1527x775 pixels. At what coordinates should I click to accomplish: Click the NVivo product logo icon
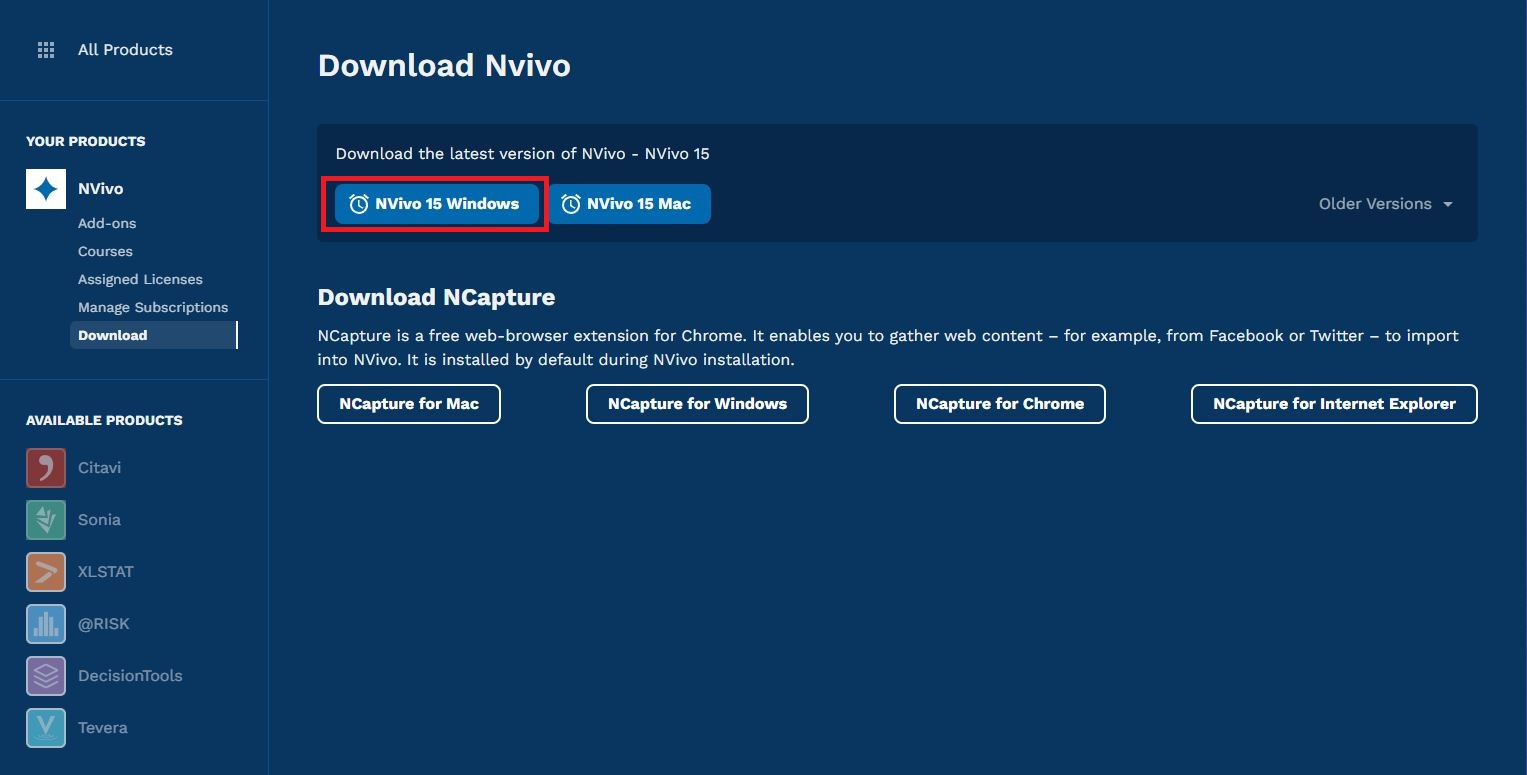[46, 189]
